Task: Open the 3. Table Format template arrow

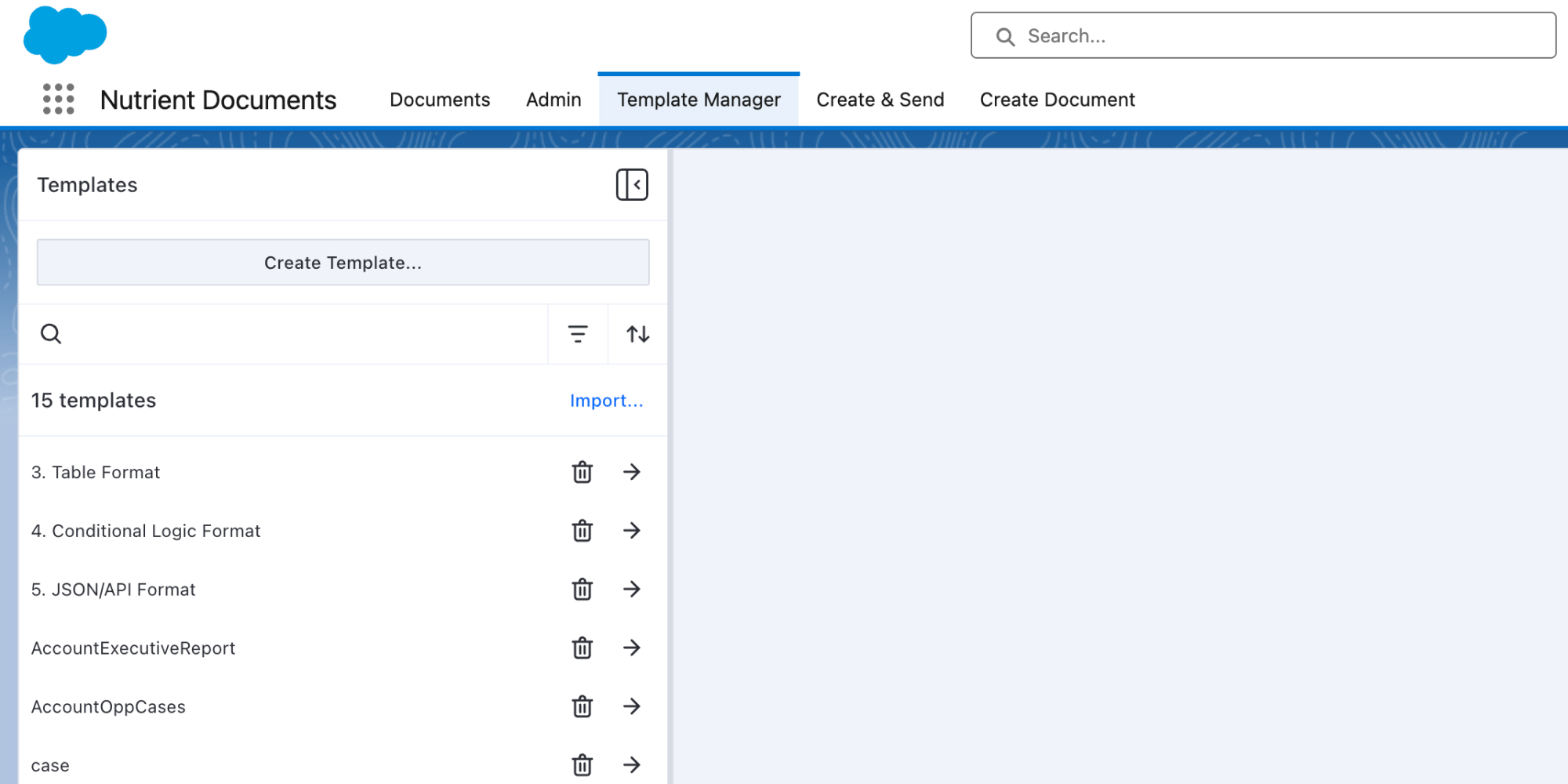Action: coord(632,472)
